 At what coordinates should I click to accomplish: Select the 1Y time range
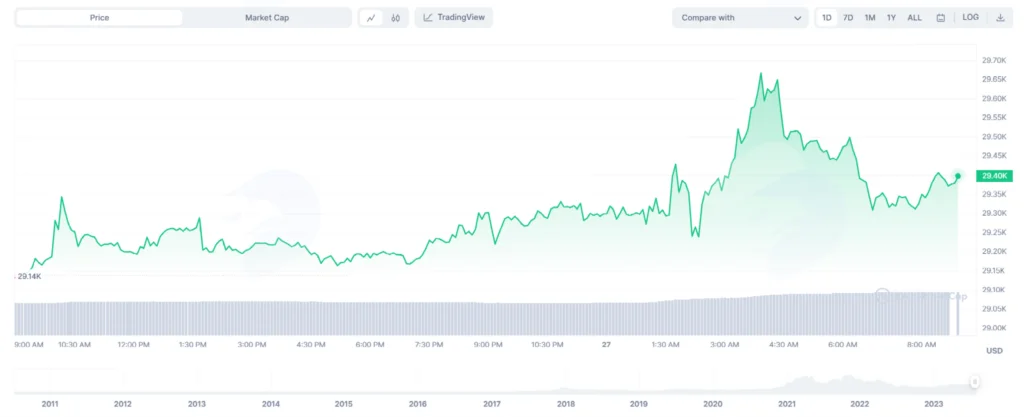tap(891, 18)
